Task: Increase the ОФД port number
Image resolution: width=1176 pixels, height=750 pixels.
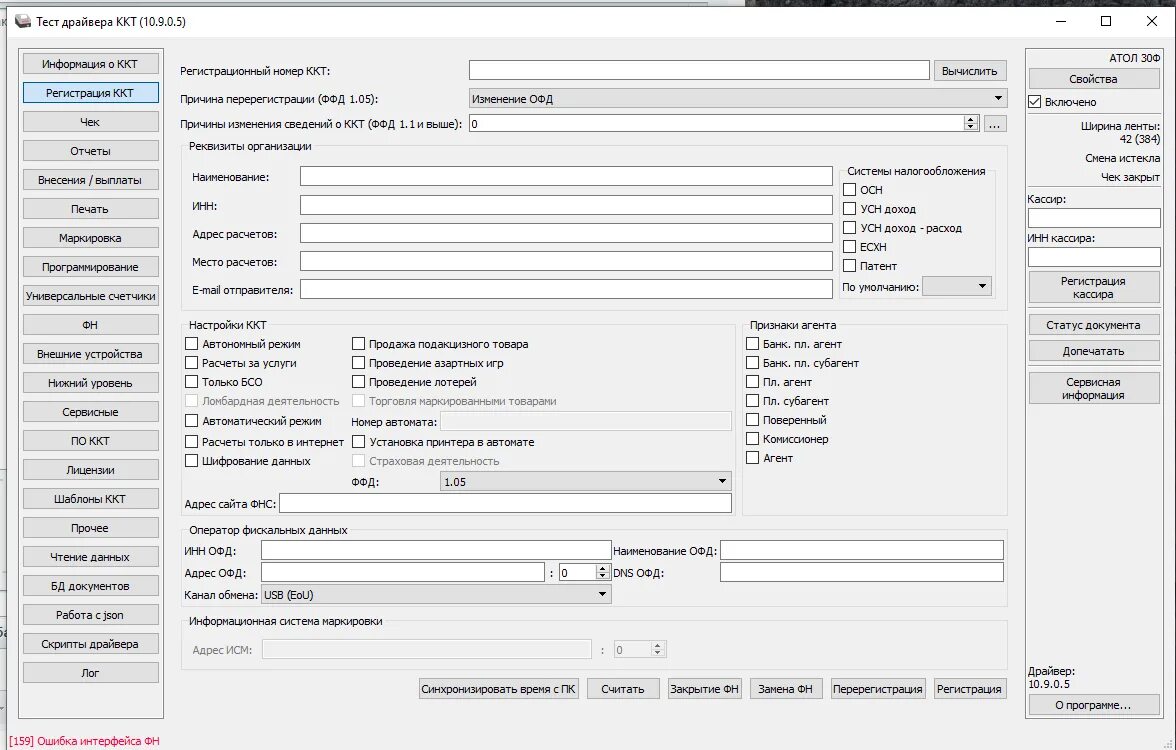Action: click(x=602, y=568)
